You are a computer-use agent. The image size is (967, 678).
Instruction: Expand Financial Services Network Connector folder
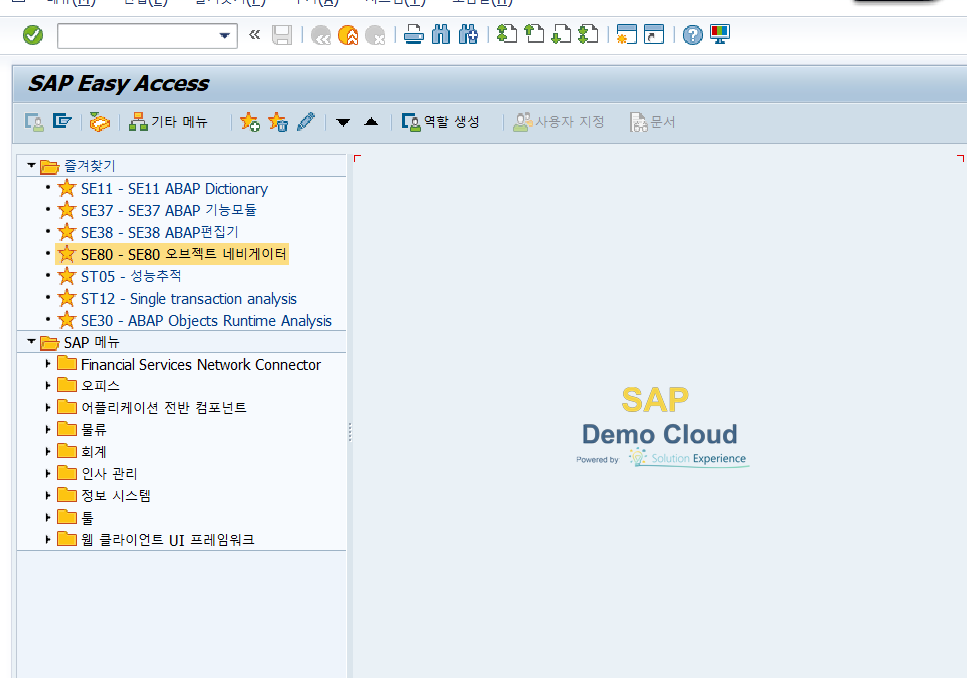coord(47,364)
